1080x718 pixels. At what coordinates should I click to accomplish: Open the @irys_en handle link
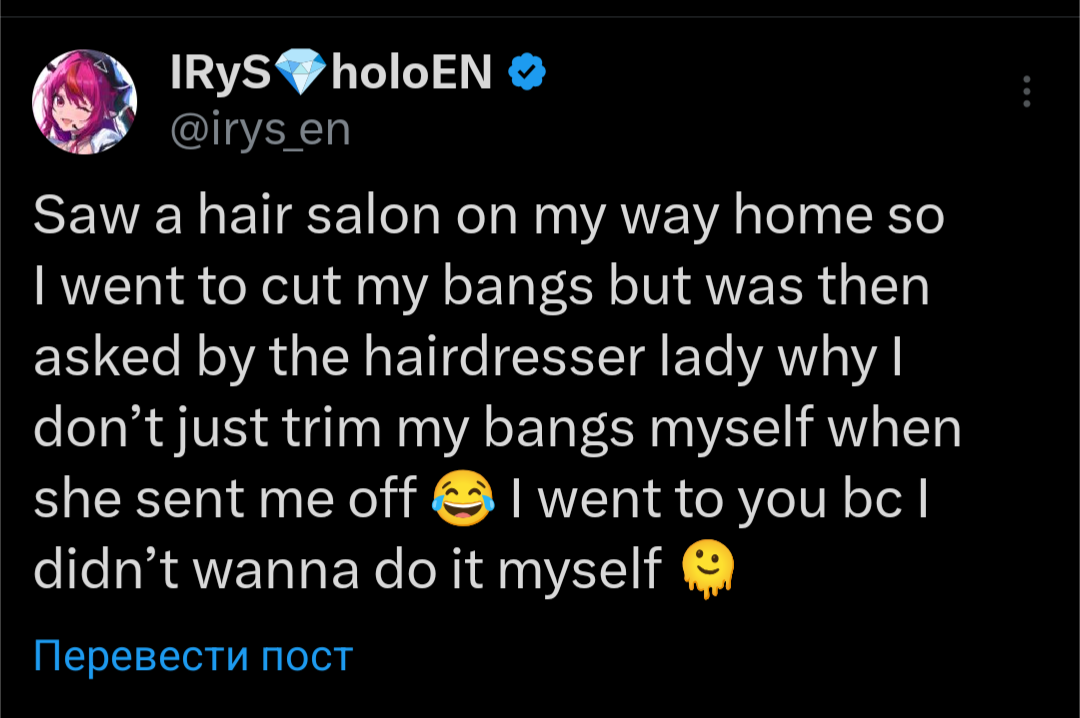tap(260, 130)
